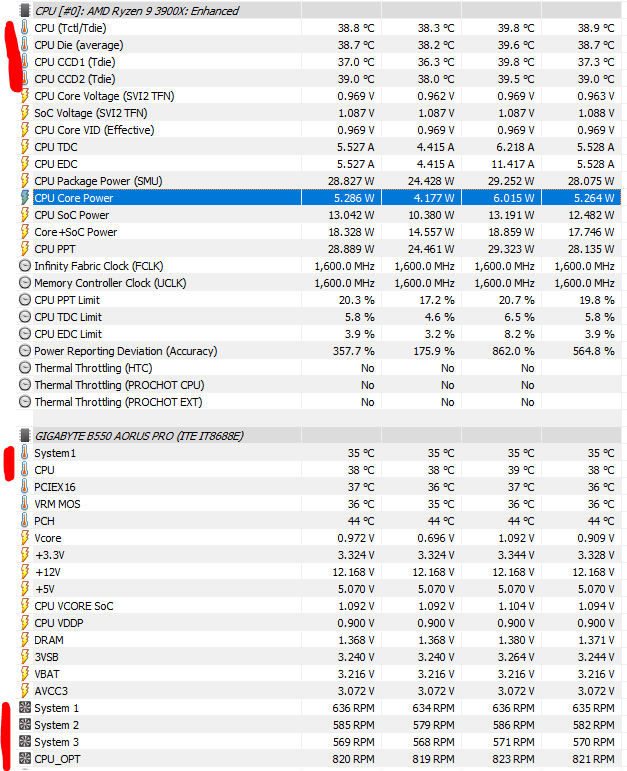
Task: Select the CPU CCD2 (Tdie) row label
Action: [75, 79]
